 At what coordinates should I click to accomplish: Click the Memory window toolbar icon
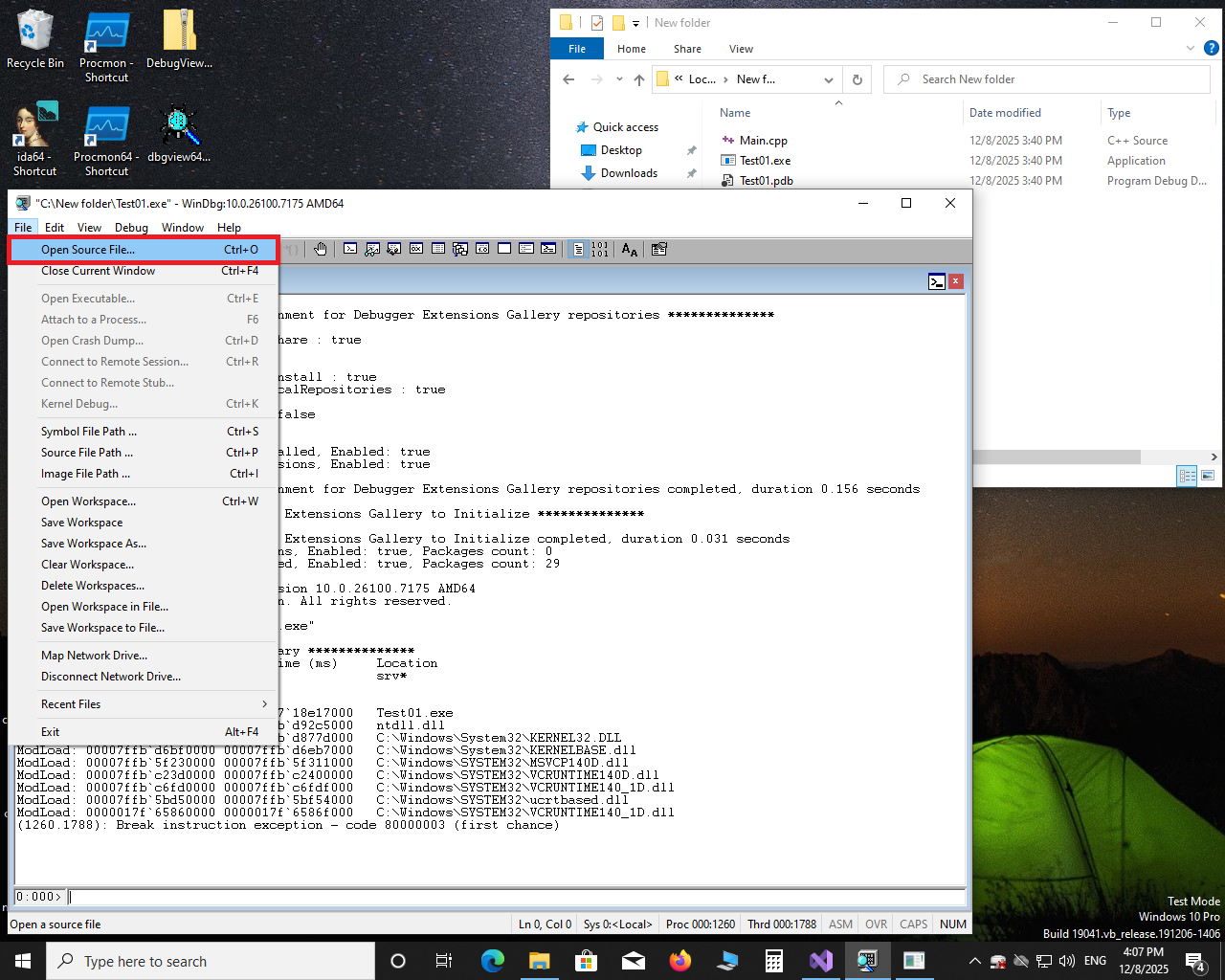(x=438, y=249)
